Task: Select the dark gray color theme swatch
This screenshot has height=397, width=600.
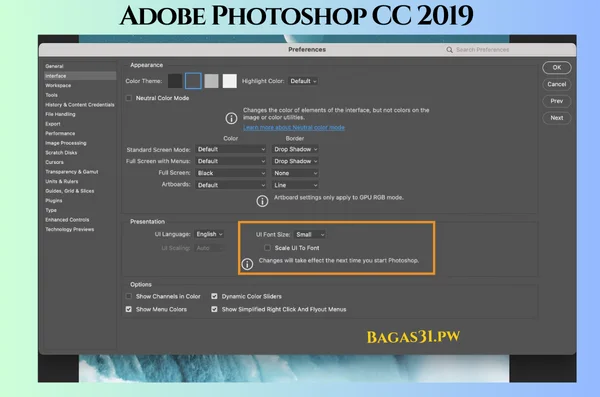Action: tap(193, 81)
